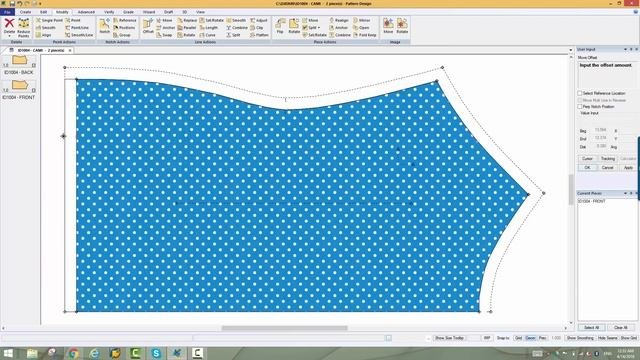Open the Advanced ribbon tab
The image size is (640, 360).
coord(86,12)
